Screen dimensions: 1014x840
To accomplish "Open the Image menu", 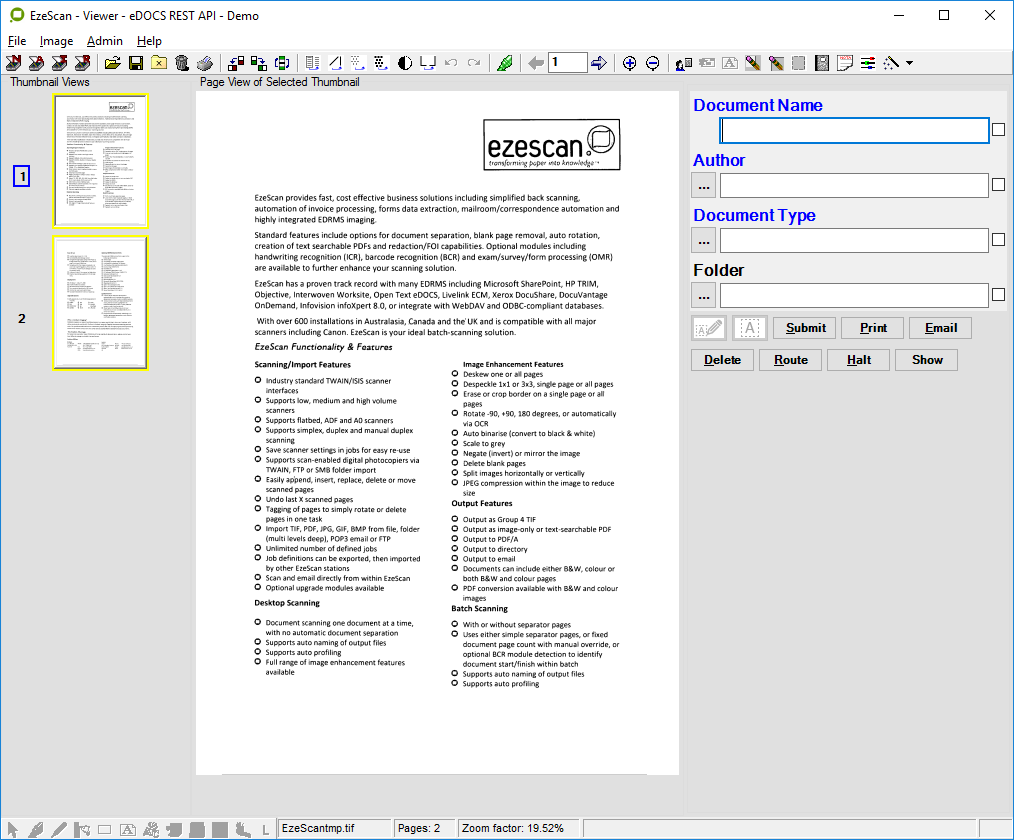I will [x=56, y=41].
